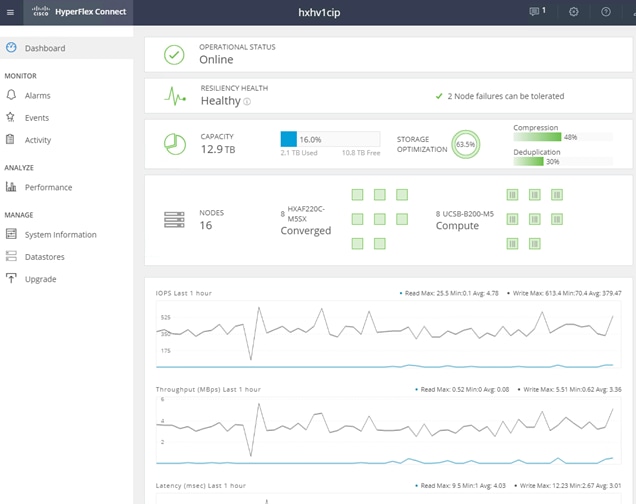Open the settings gear icon
This screenshot has width=636, height=504.
tap(574, 12)
